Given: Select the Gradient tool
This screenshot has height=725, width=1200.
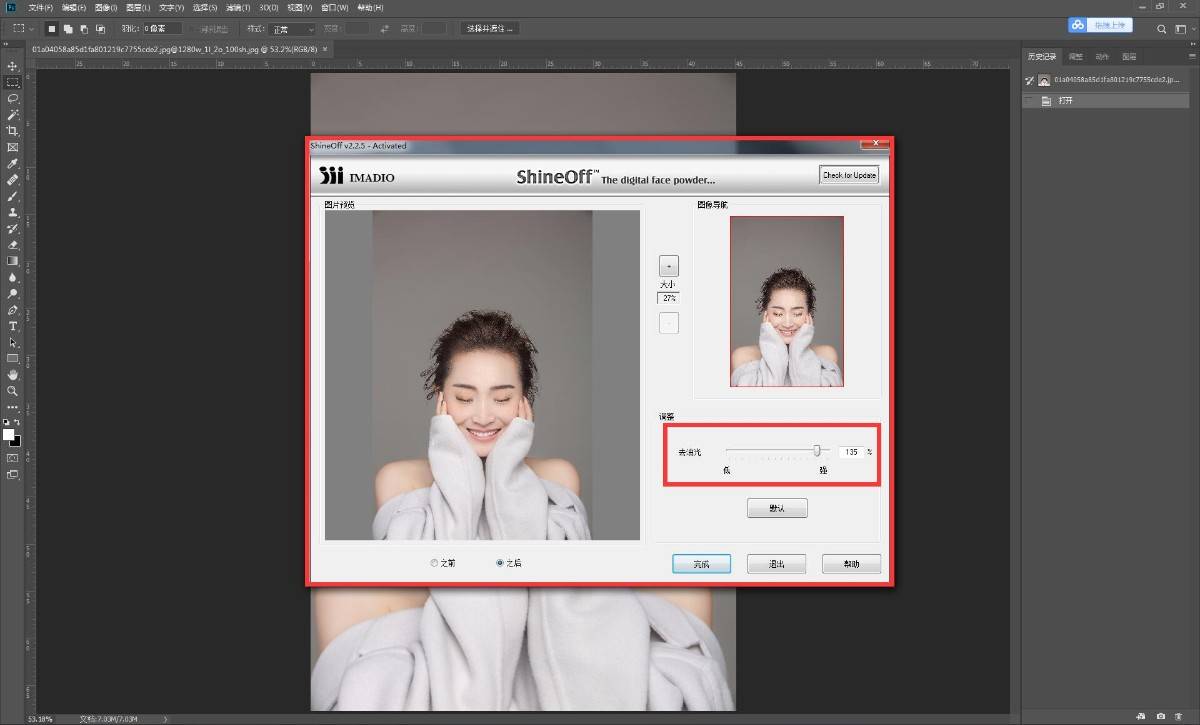Looking at the screenshot, I should pyautogui.click(x=13, y=261).
